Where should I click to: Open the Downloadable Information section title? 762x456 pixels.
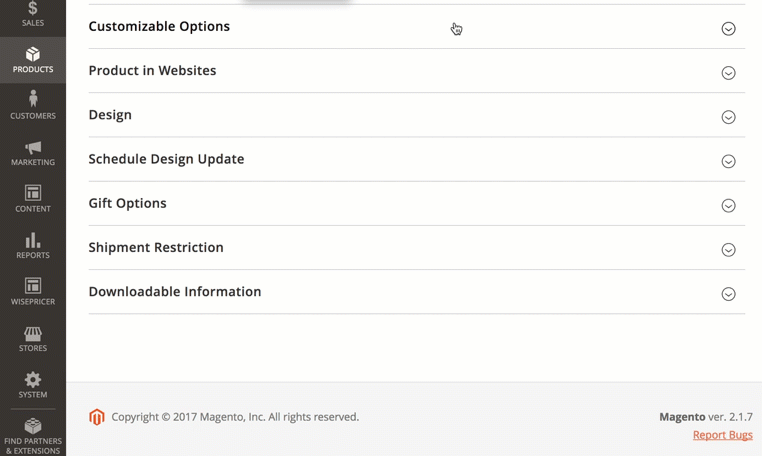pyautogui.click(x=175, y=292)
